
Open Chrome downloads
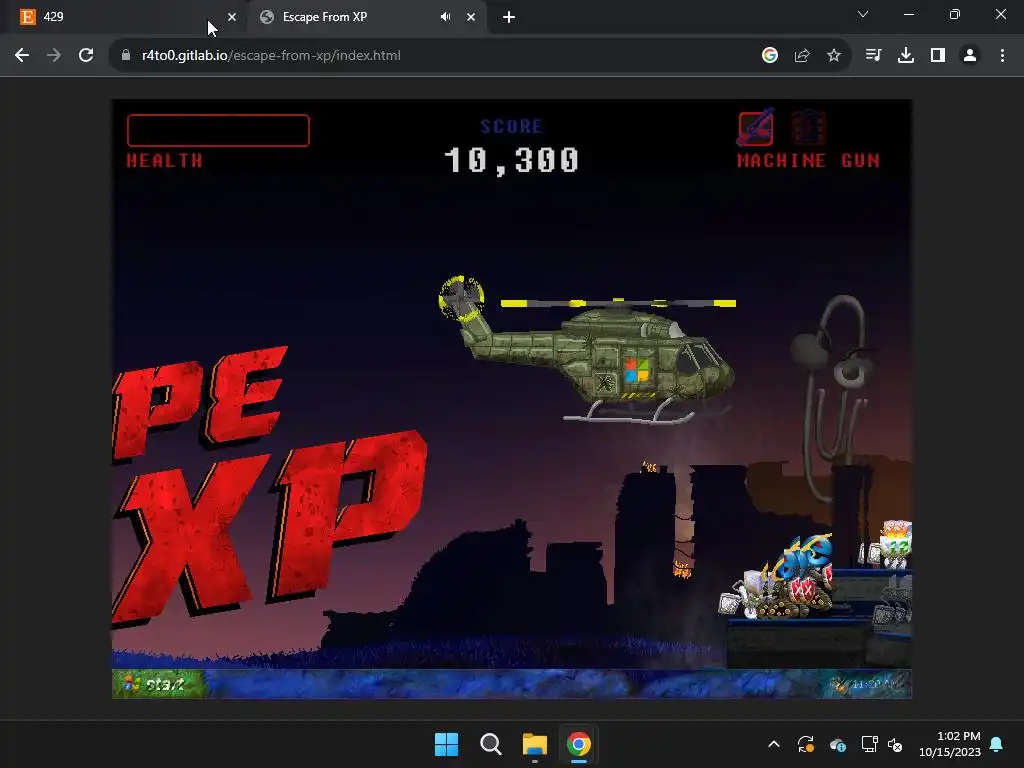coord(906,56)
